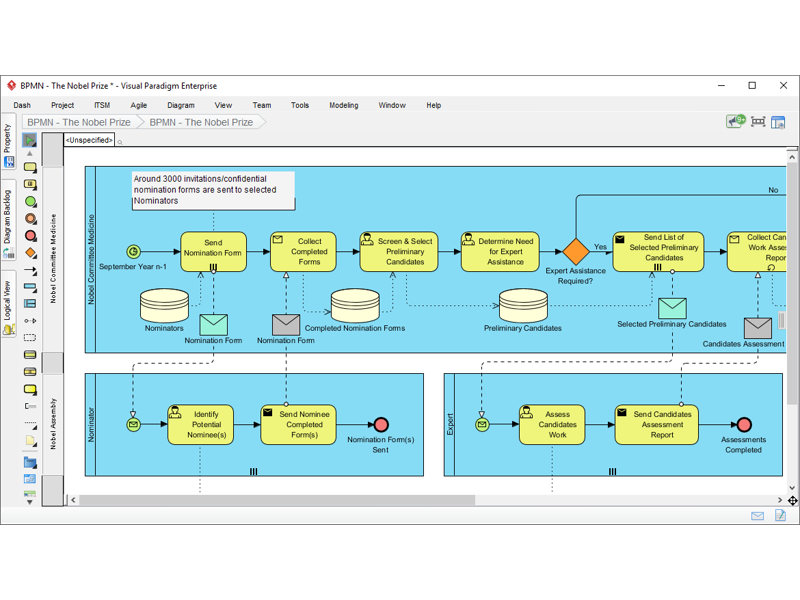The image size is (800, 600).
Task: Toggle the panel layout icon at top right
Action: pyautogui.click(x=778, y=122)
